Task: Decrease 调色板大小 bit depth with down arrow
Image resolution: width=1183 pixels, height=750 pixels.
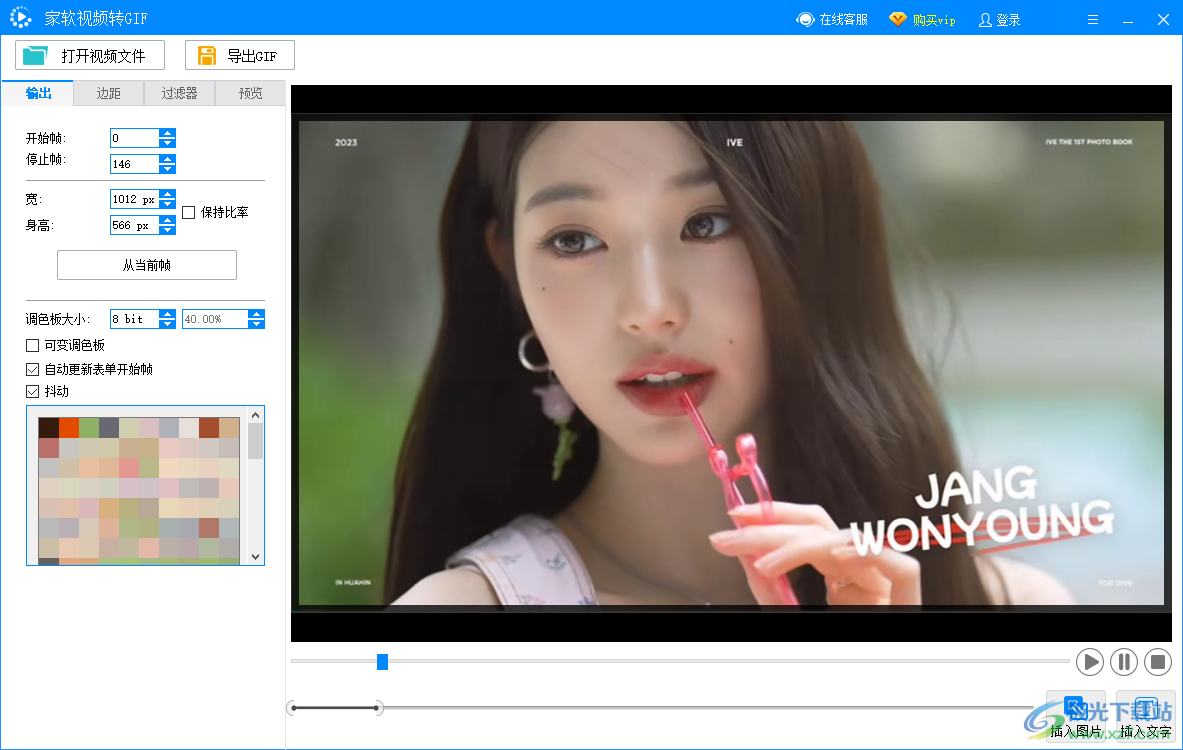Action: 167,324
